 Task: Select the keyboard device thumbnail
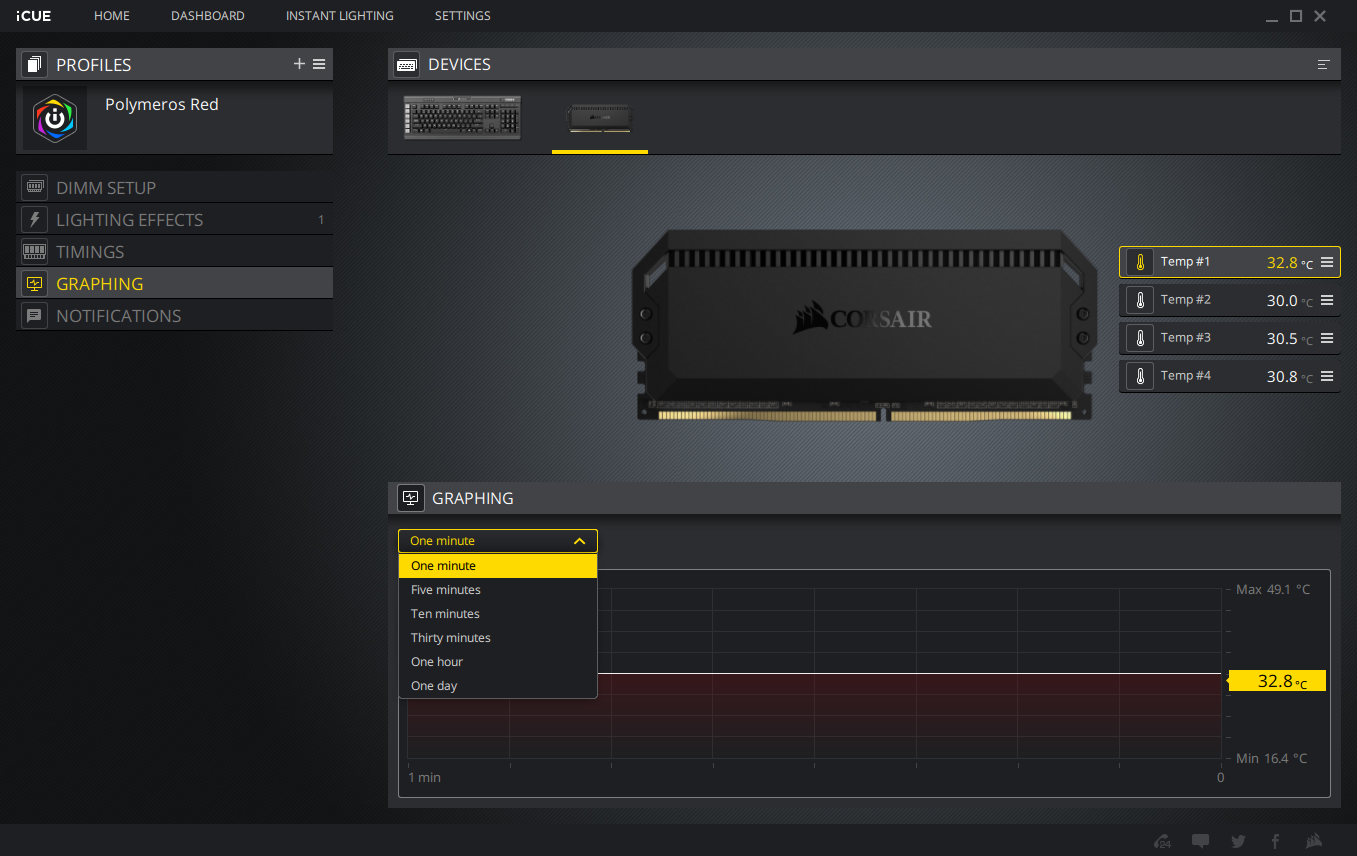pos(462,118)
